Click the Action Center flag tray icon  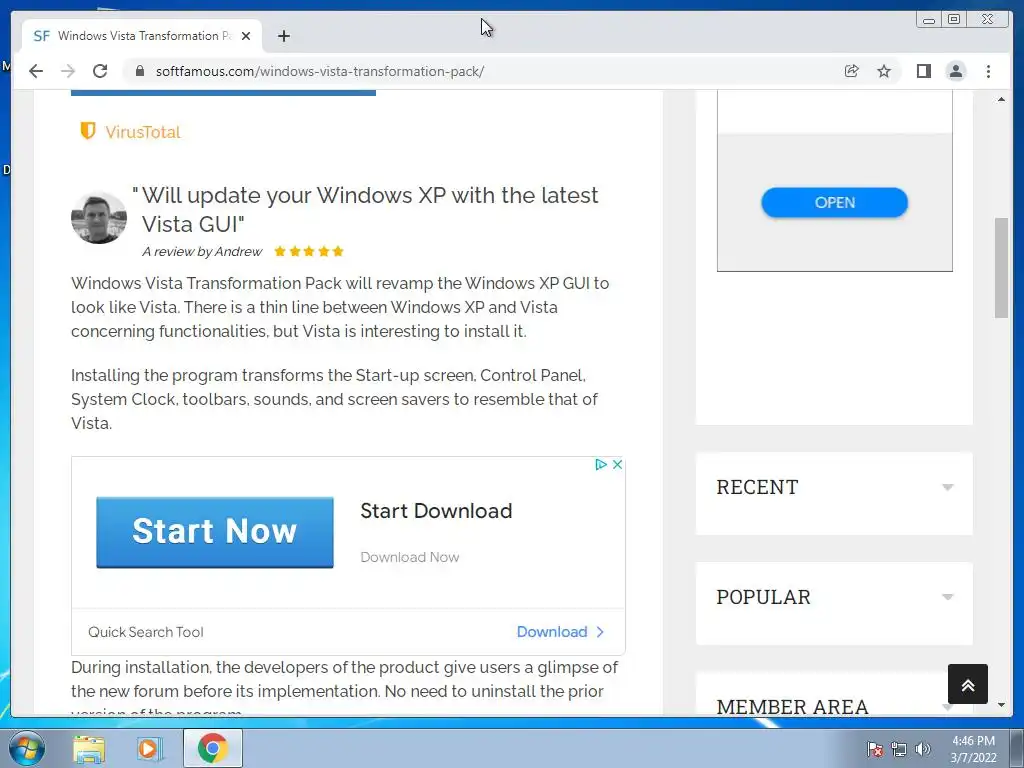[874, 749]
